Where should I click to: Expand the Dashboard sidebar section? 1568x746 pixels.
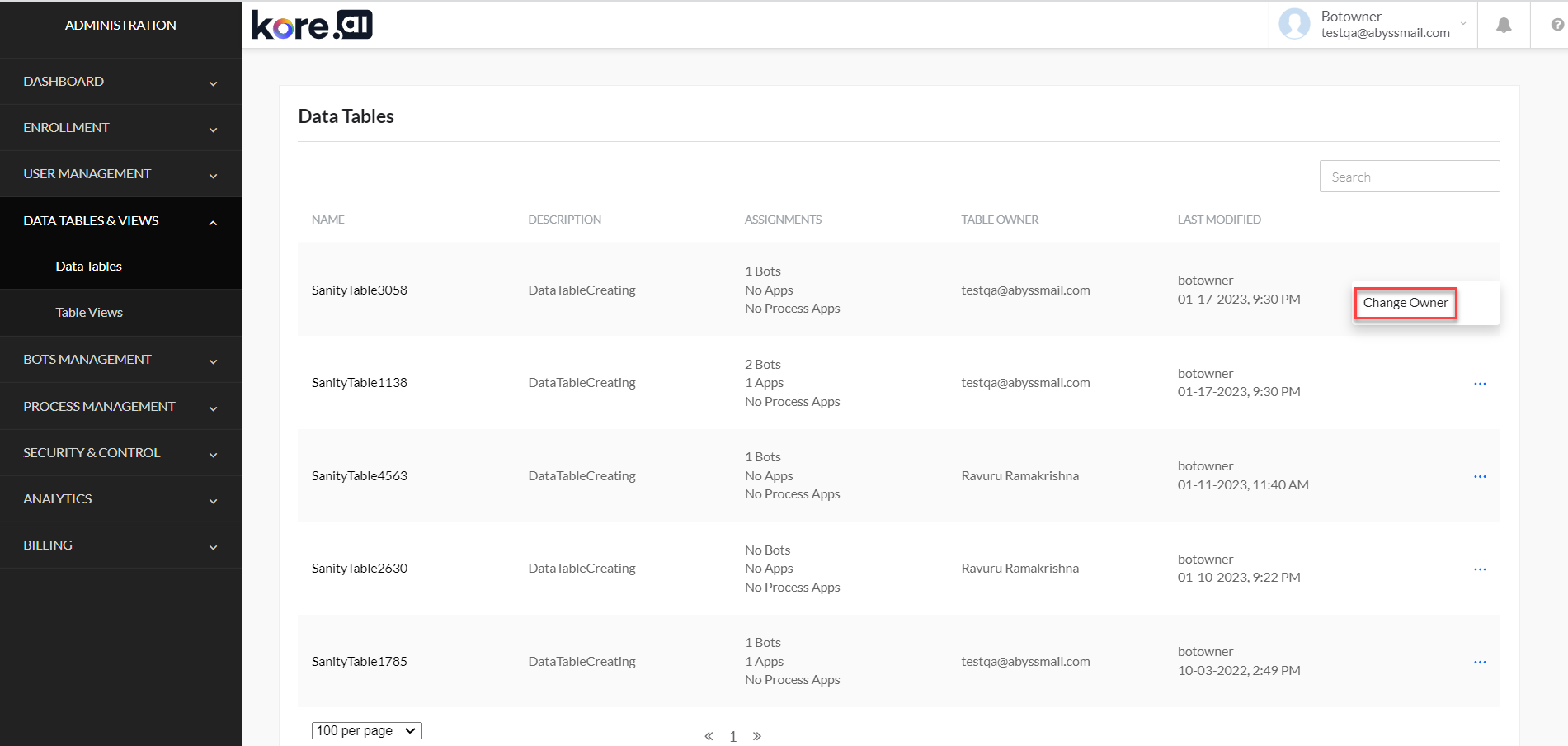point(120,82)
